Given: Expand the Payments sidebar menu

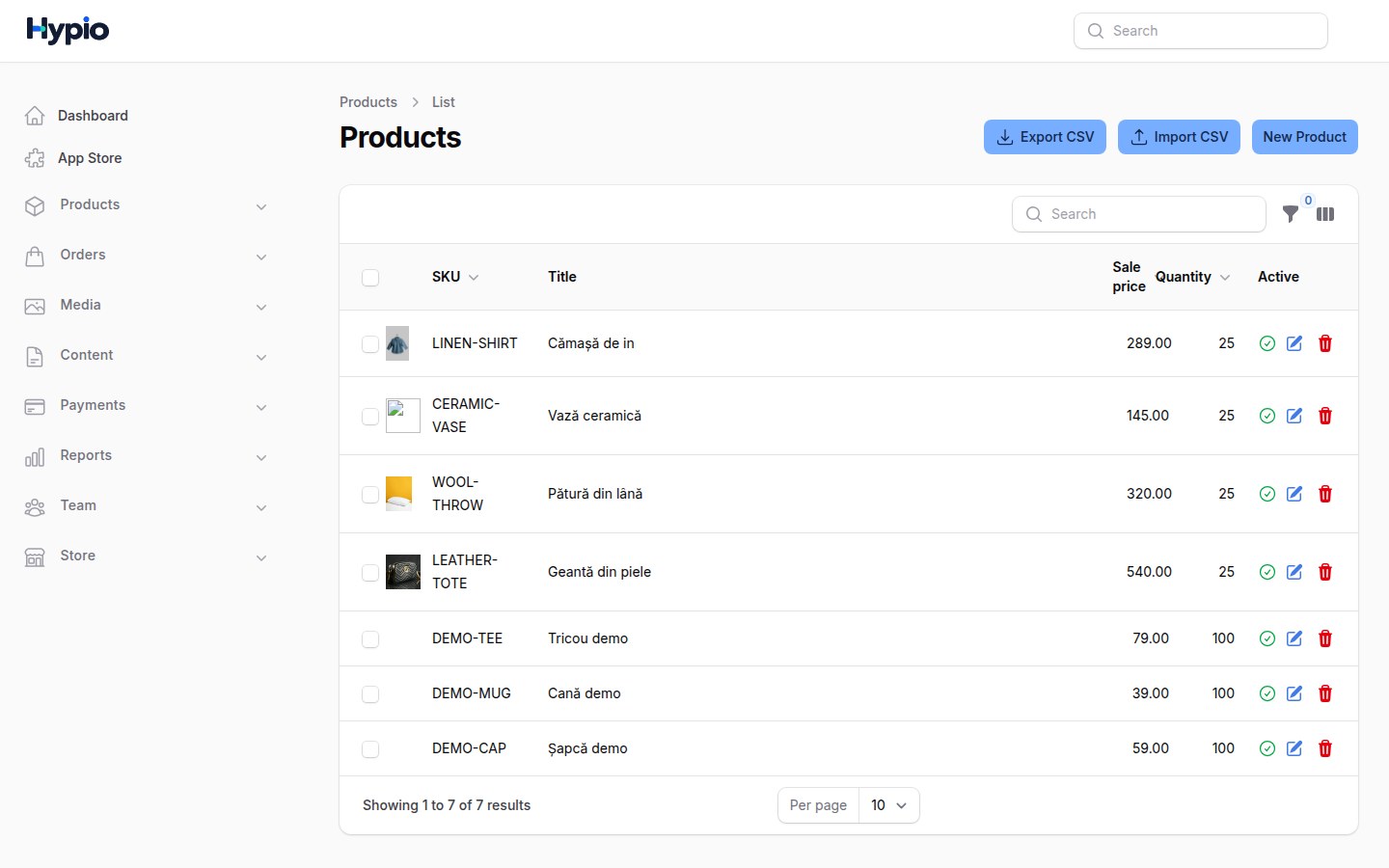Looking at the screenshot, I should [147, 406].
